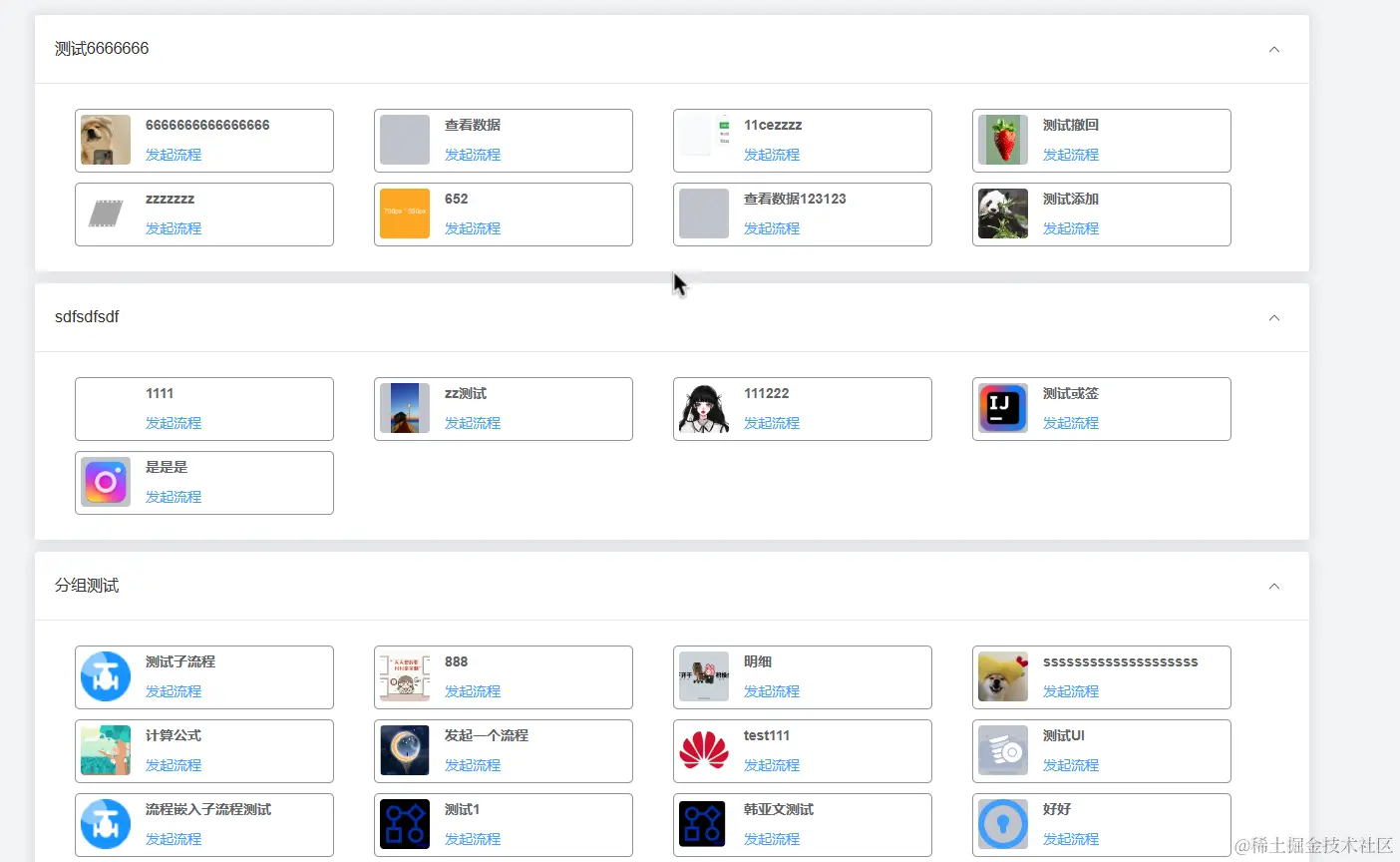Click 发起流程 link under 是是是
Screen dimensions: 1400x862
pos(174,497)
